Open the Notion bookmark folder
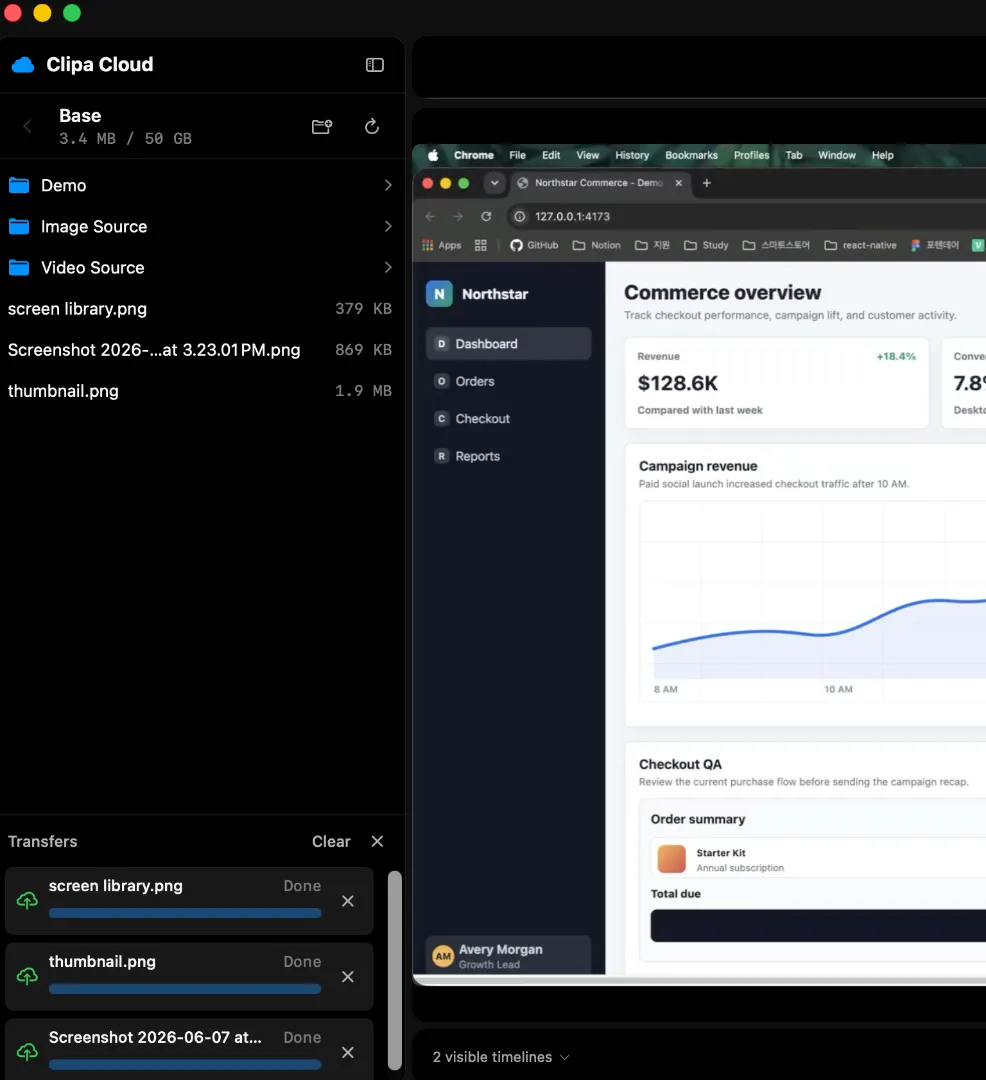The height and width of the screenshot is (1080, 986). [597, 245]
